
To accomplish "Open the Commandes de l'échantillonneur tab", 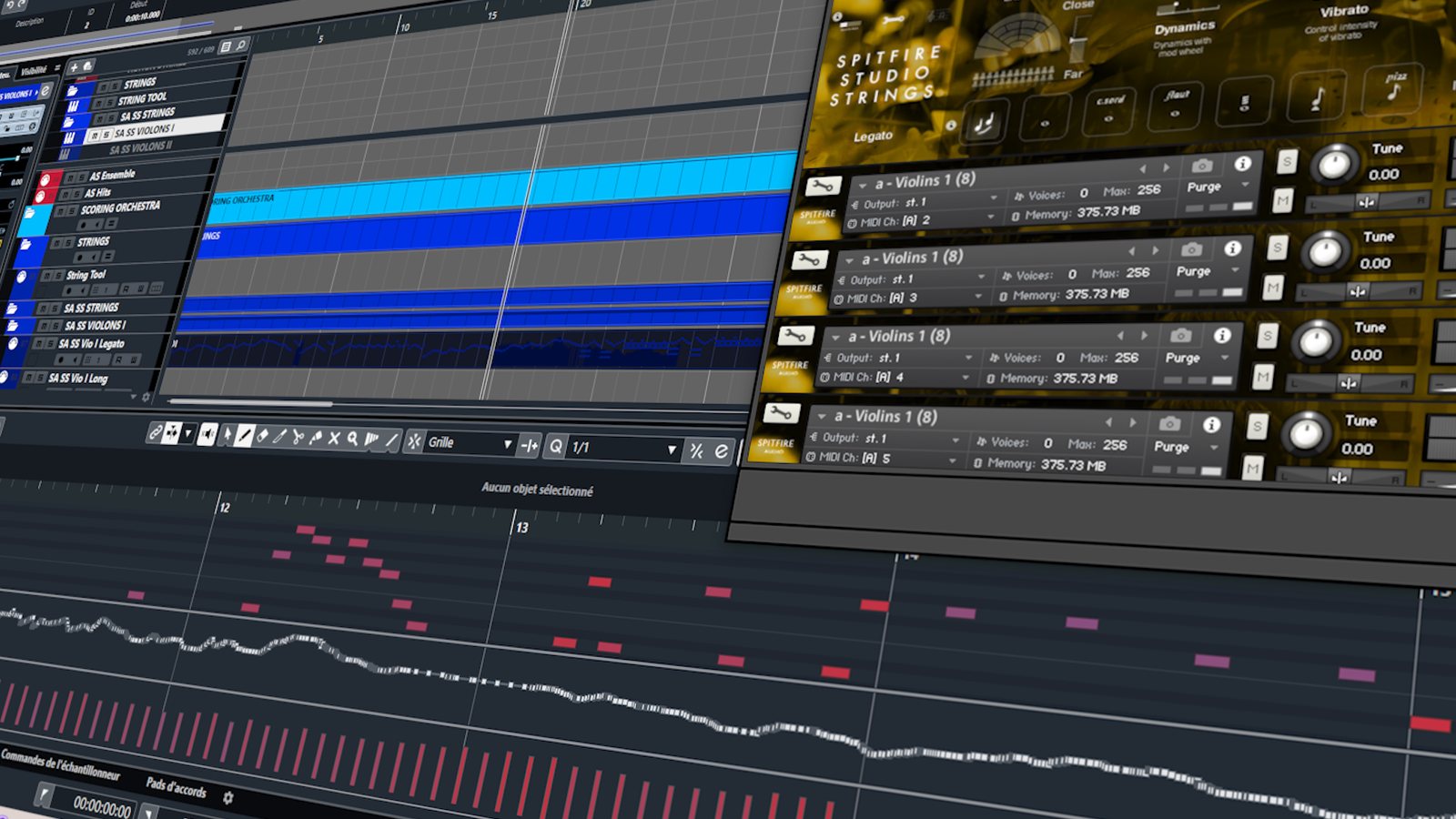I will click(60, 763).
